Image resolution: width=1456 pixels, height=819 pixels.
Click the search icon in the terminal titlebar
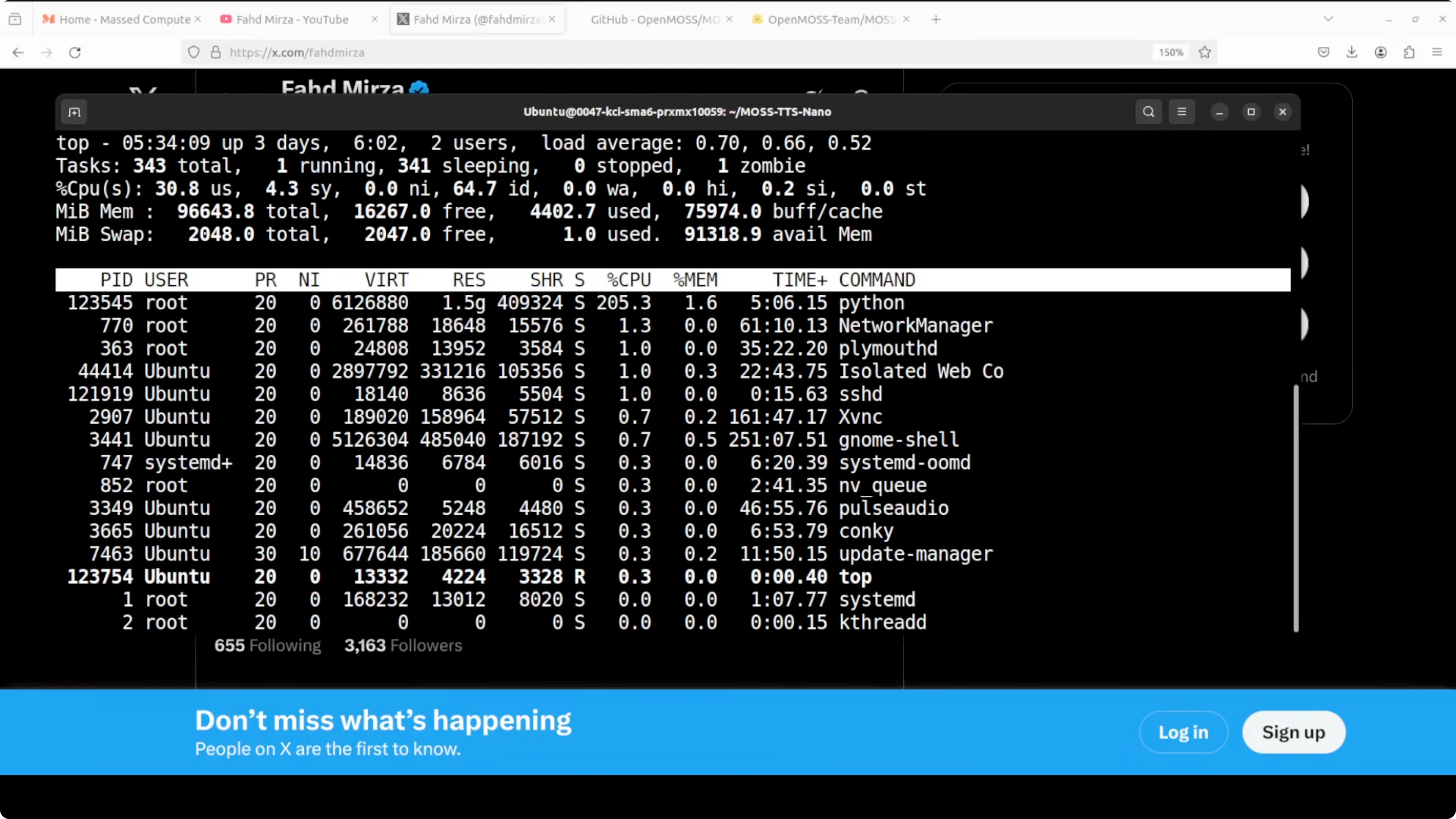(1148, 111)
